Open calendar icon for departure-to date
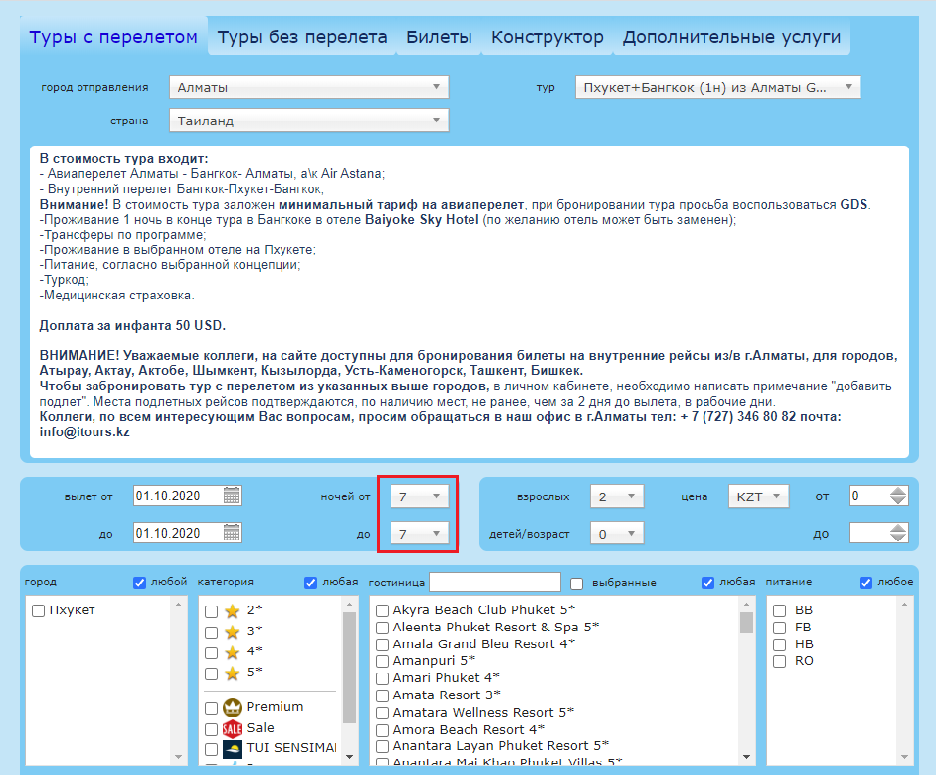 [x=232, y=533]
